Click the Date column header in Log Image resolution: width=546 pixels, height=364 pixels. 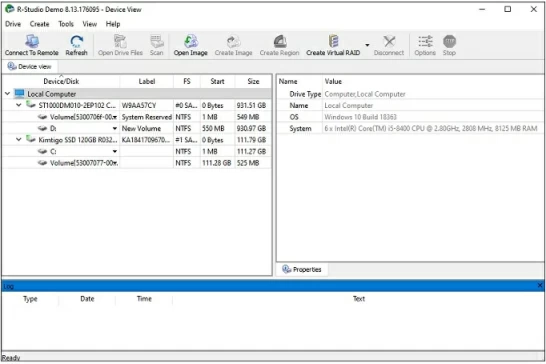click(87, 299)
